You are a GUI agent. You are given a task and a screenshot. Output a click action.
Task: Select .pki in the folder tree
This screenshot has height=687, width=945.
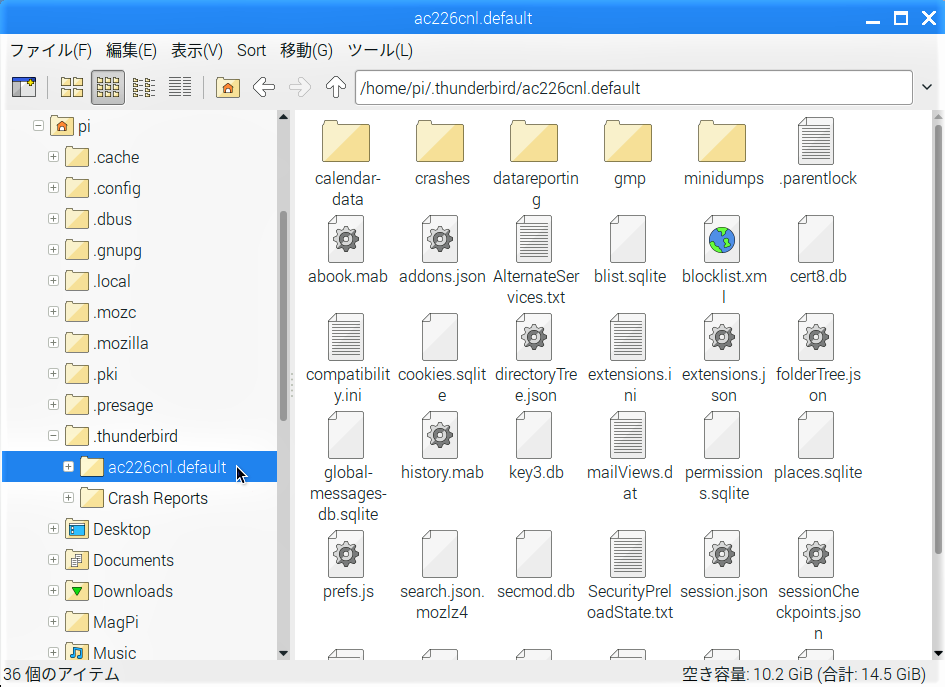[105, 374]
